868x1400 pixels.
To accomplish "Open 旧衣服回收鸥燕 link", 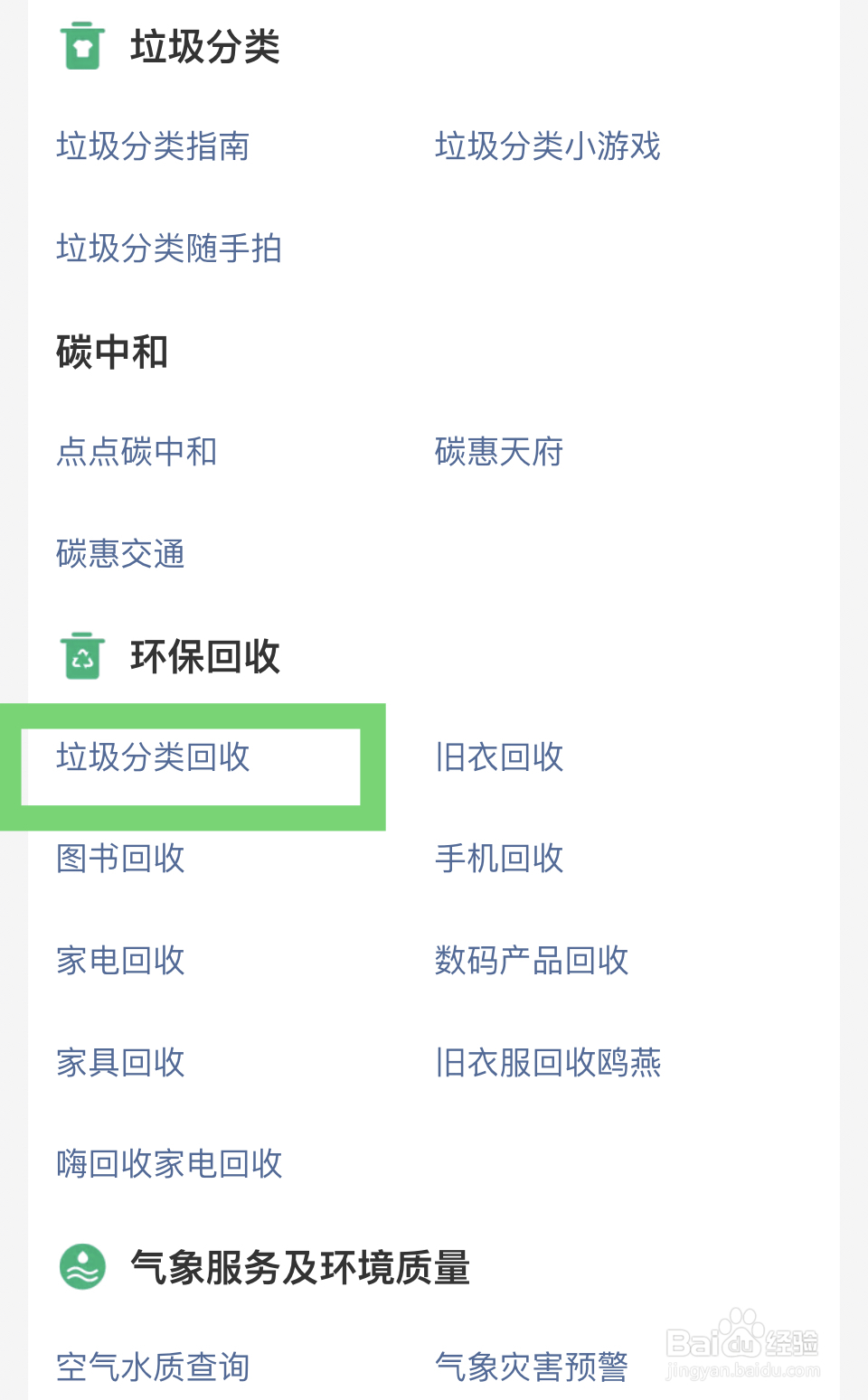I will coord(548,1063).
